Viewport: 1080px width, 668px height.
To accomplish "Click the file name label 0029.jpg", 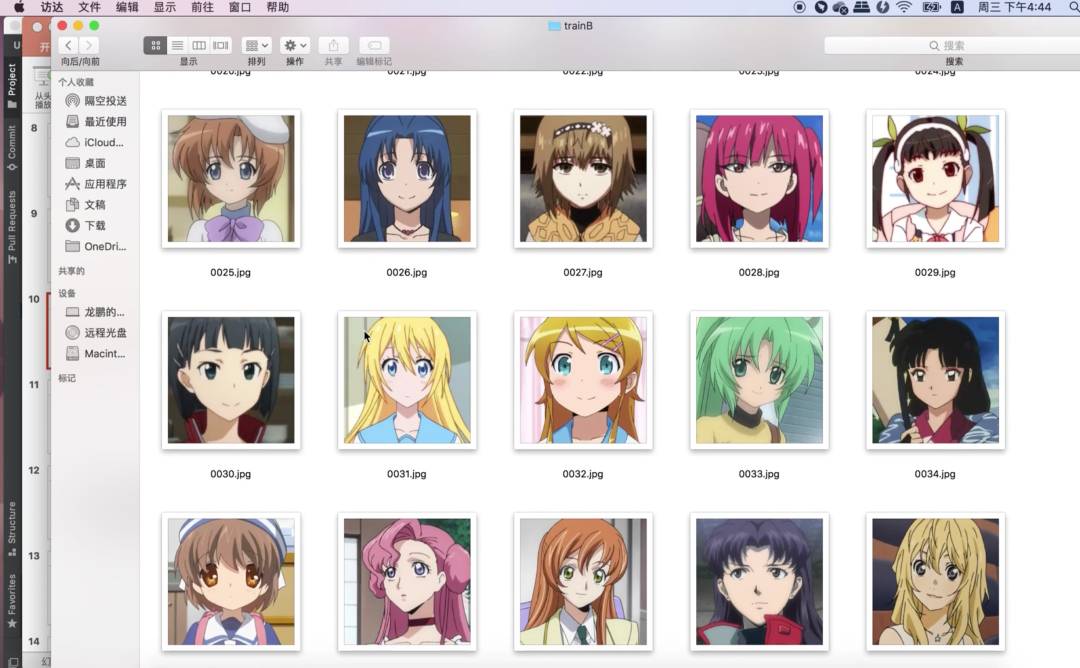I will tap(935, 272).
